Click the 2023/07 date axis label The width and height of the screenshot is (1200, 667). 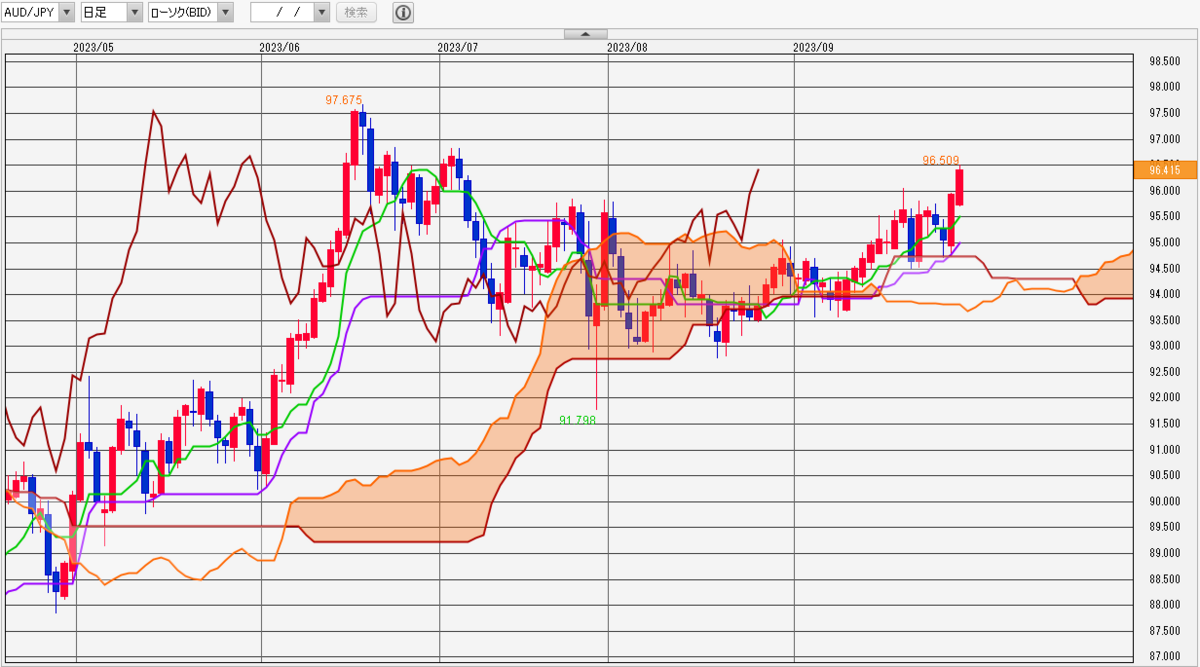pyautogui.click(x=458, y=47)
